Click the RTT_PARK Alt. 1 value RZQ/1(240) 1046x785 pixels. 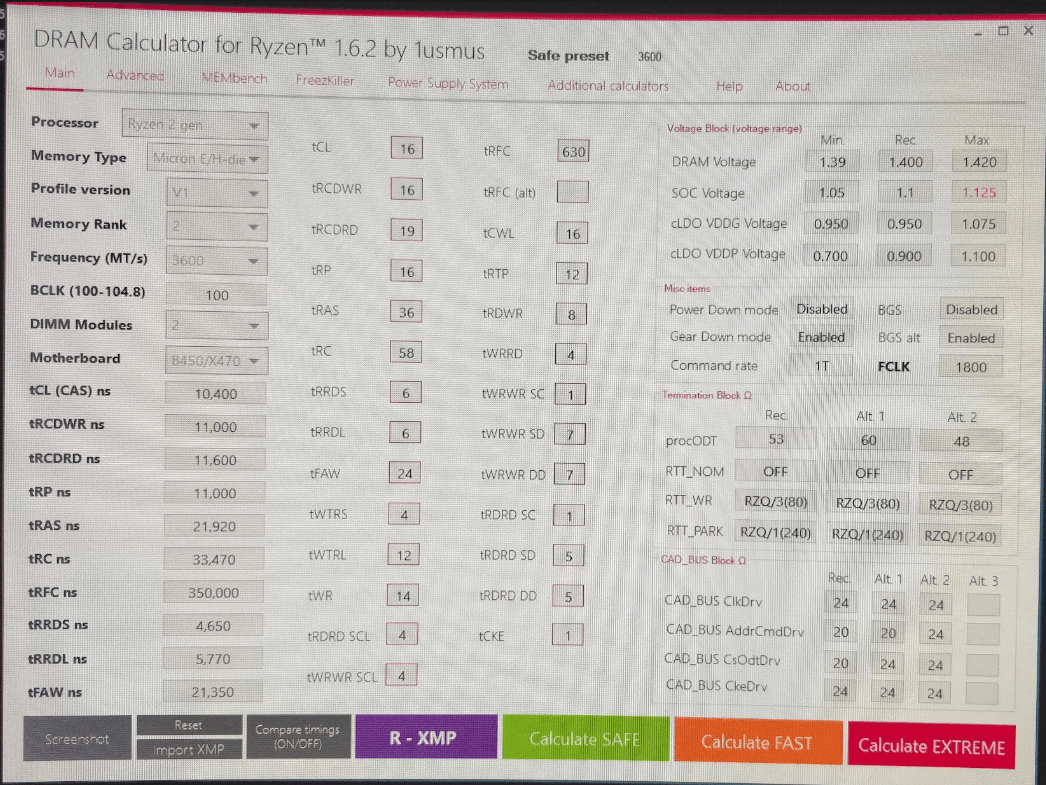click(x=867, y=534)
